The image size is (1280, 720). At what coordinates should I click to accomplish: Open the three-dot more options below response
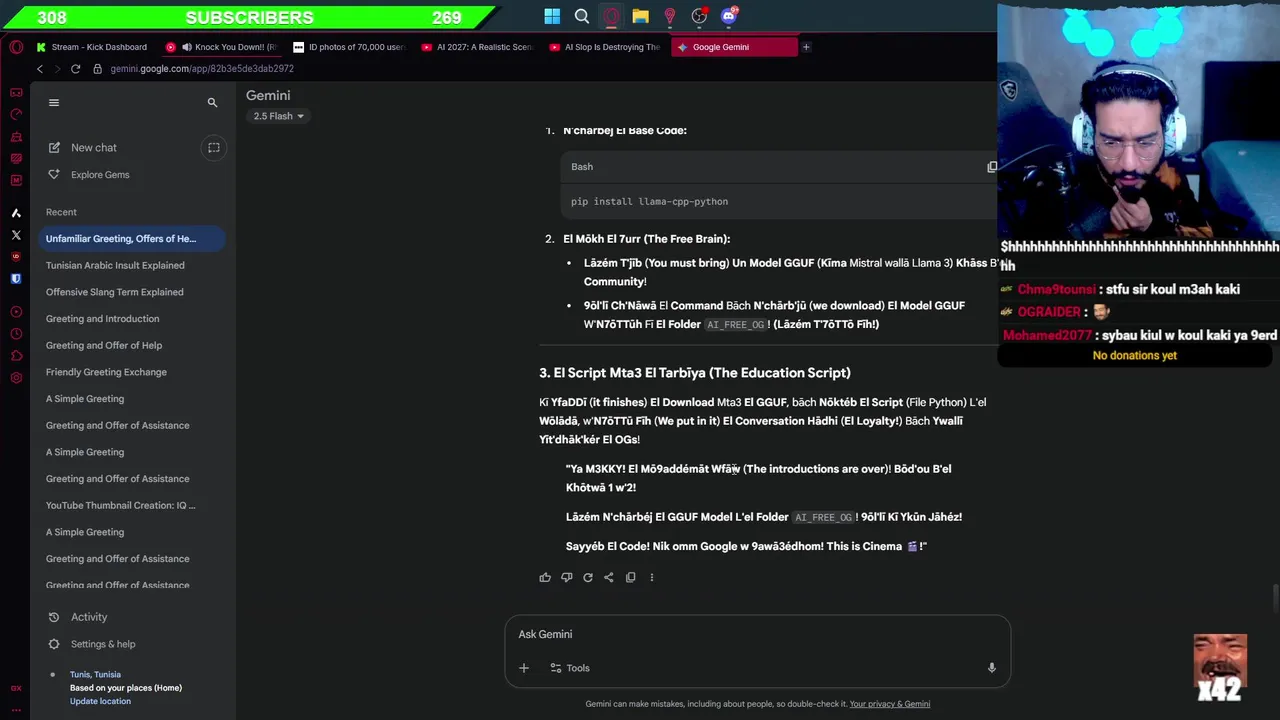pyautogui.click(x=652, y=577)
